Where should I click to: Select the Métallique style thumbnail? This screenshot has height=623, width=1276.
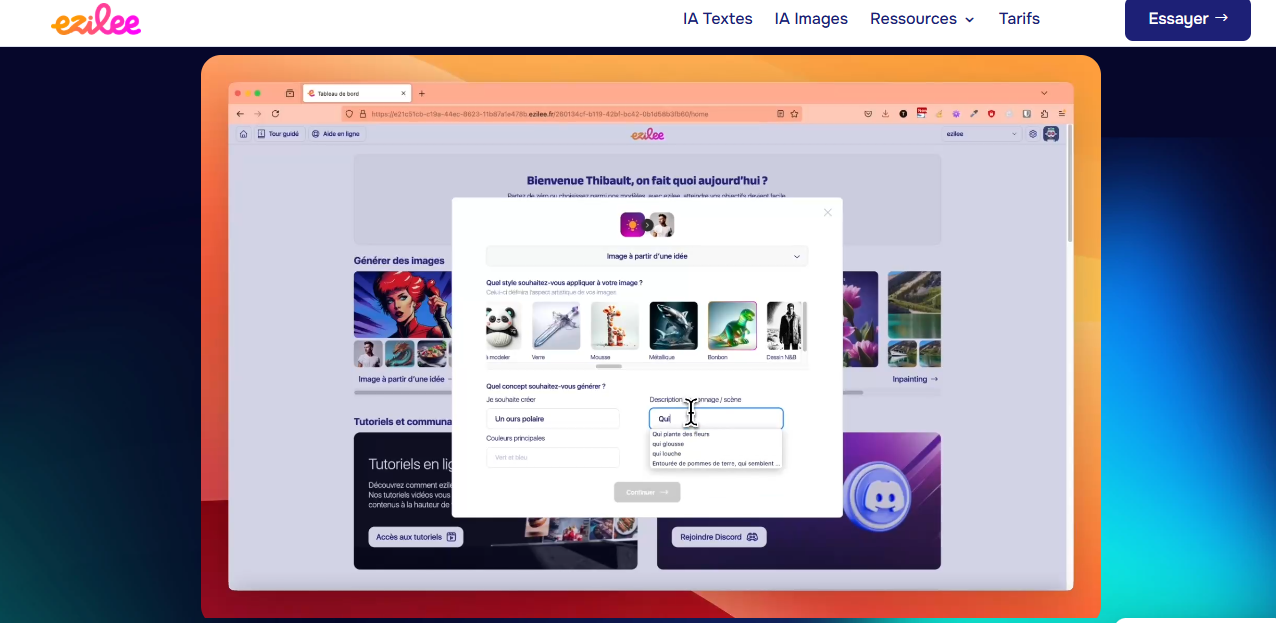673,326
